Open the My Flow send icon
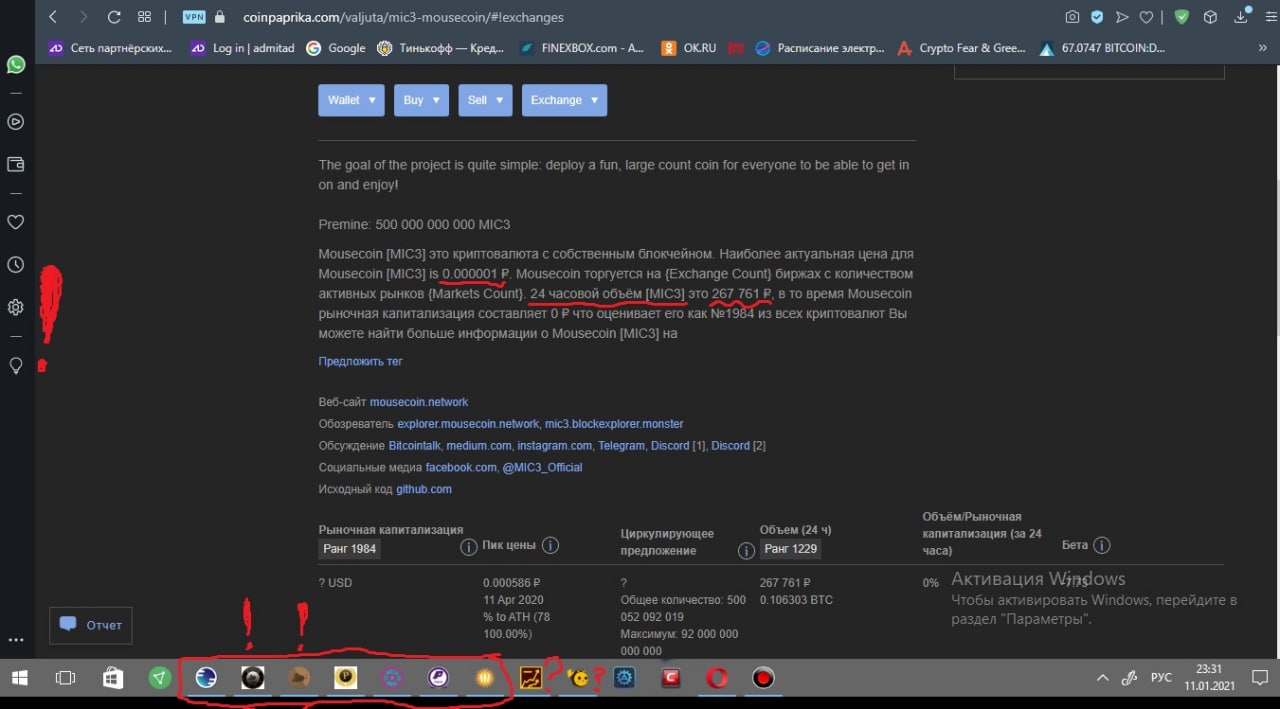 (1123, 17)
